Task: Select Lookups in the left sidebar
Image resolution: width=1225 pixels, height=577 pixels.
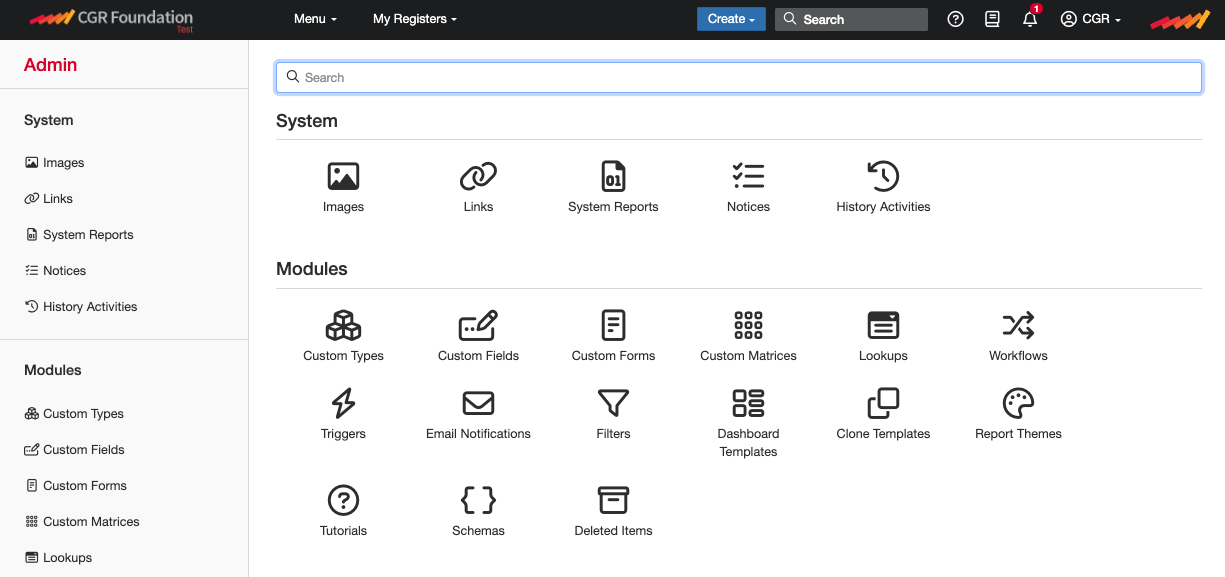Action: click(58, 558)
